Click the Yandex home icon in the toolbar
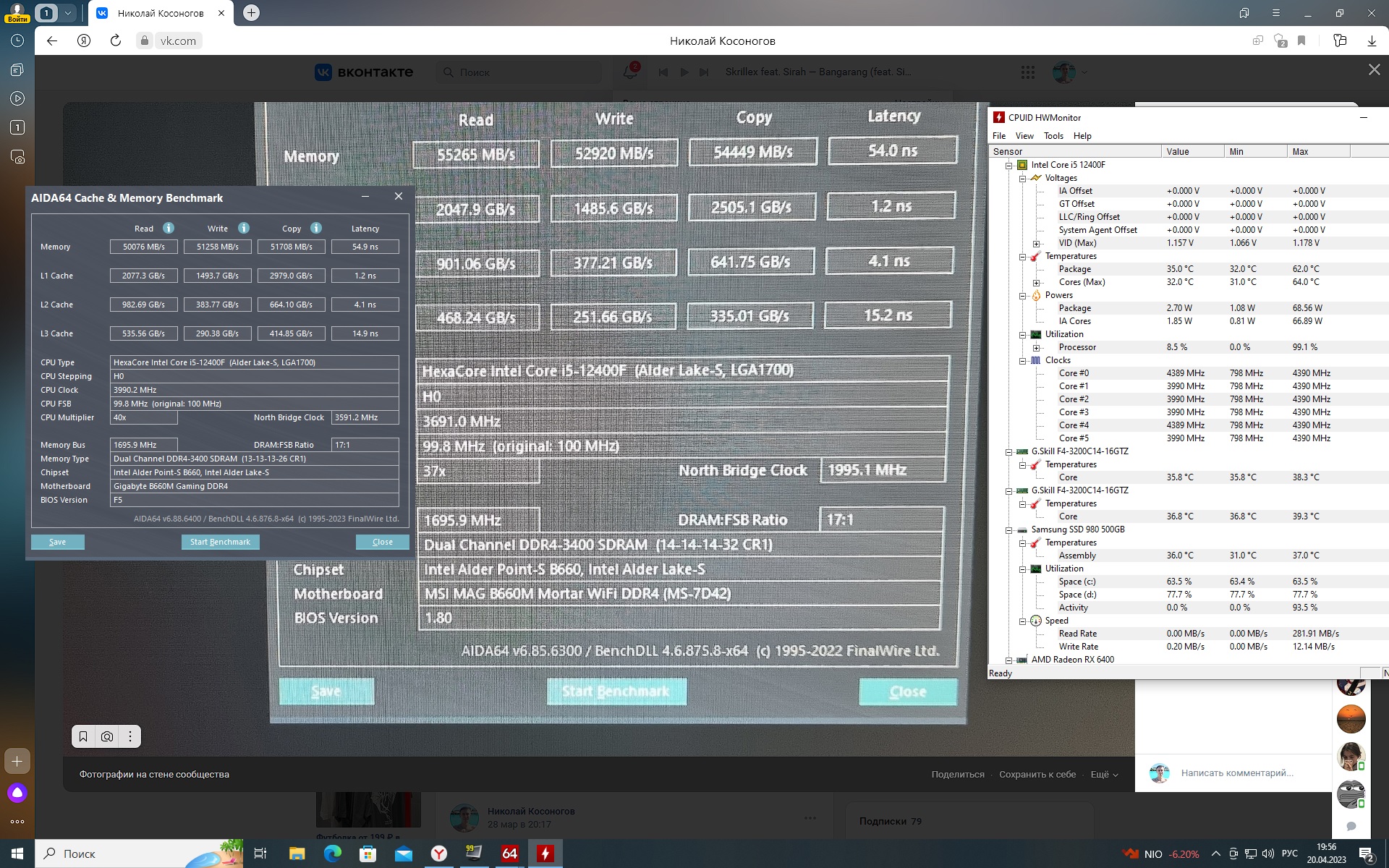The width and height of the screenshot is (1389, 868). pos(84,41)
